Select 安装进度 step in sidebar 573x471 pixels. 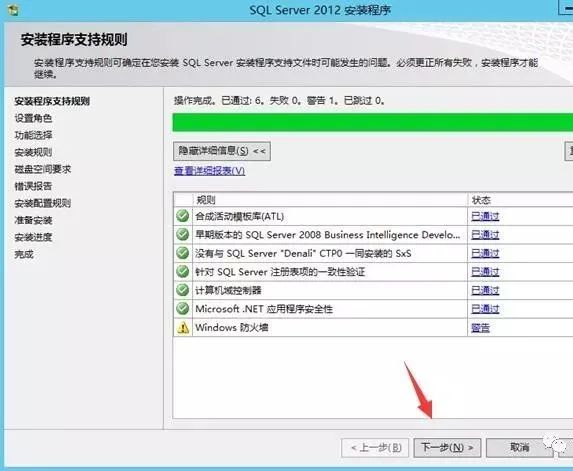coord(33,238)
